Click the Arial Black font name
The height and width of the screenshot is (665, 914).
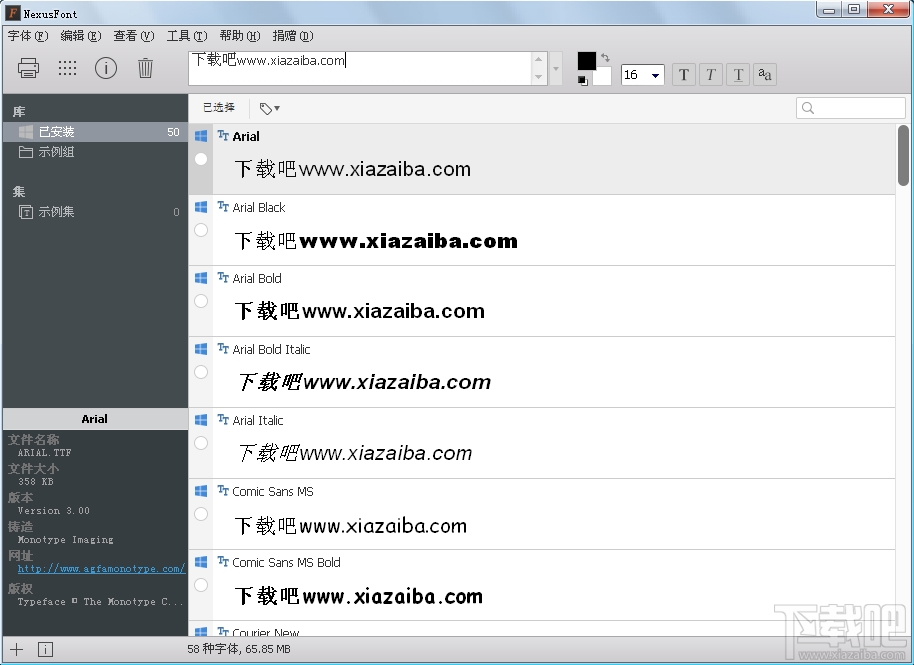click(259, 207)
